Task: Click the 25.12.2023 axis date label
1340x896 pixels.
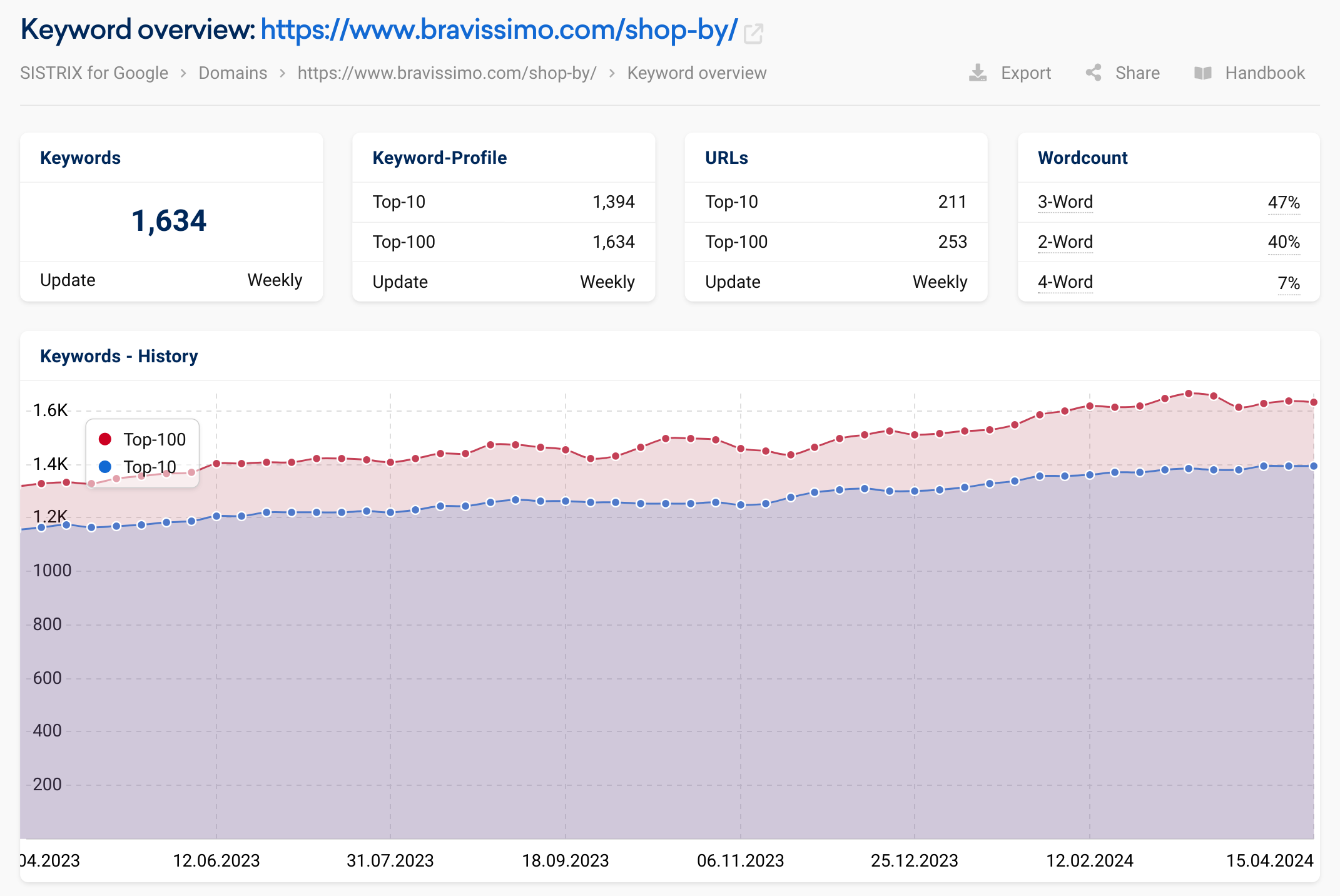Action: (x=915, y=861)
